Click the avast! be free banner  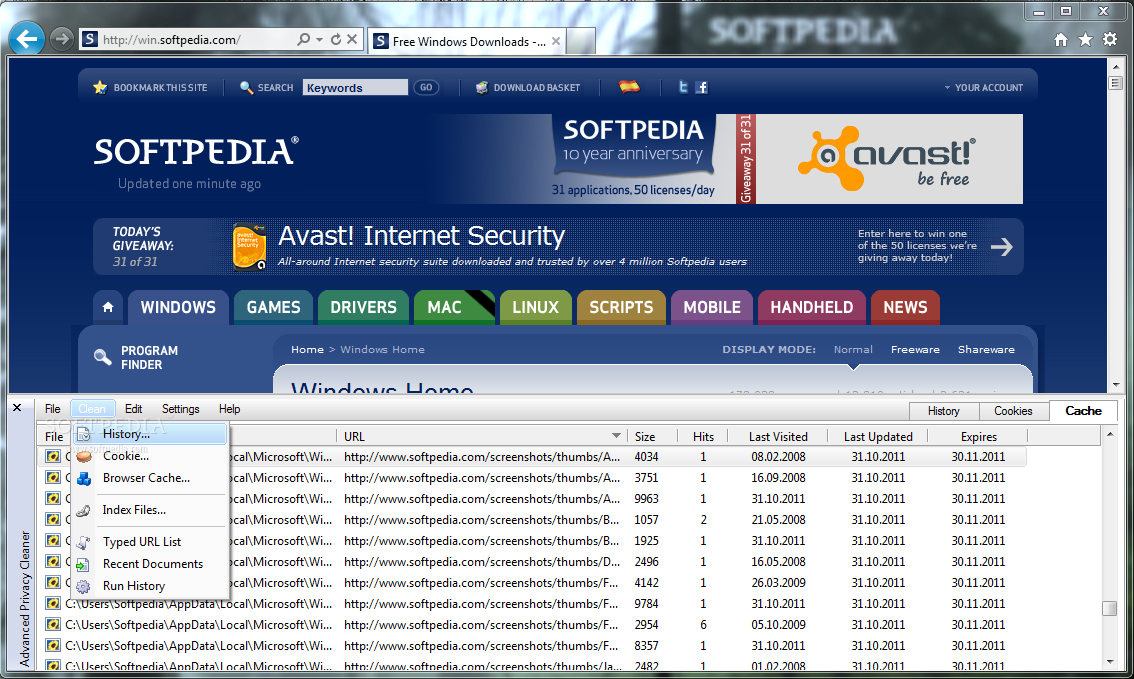click(890, 159)
